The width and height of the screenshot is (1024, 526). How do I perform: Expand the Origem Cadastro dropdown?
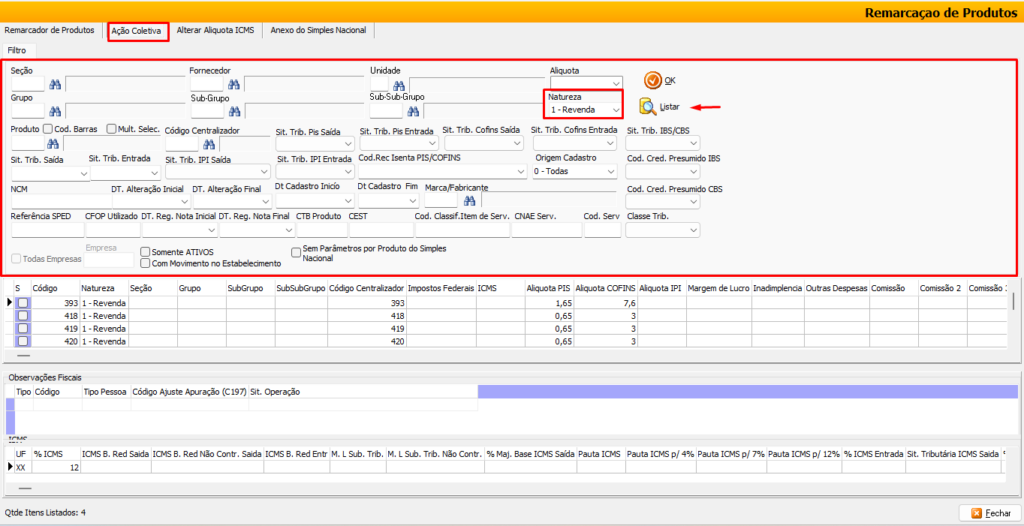[x=575, y=172]
